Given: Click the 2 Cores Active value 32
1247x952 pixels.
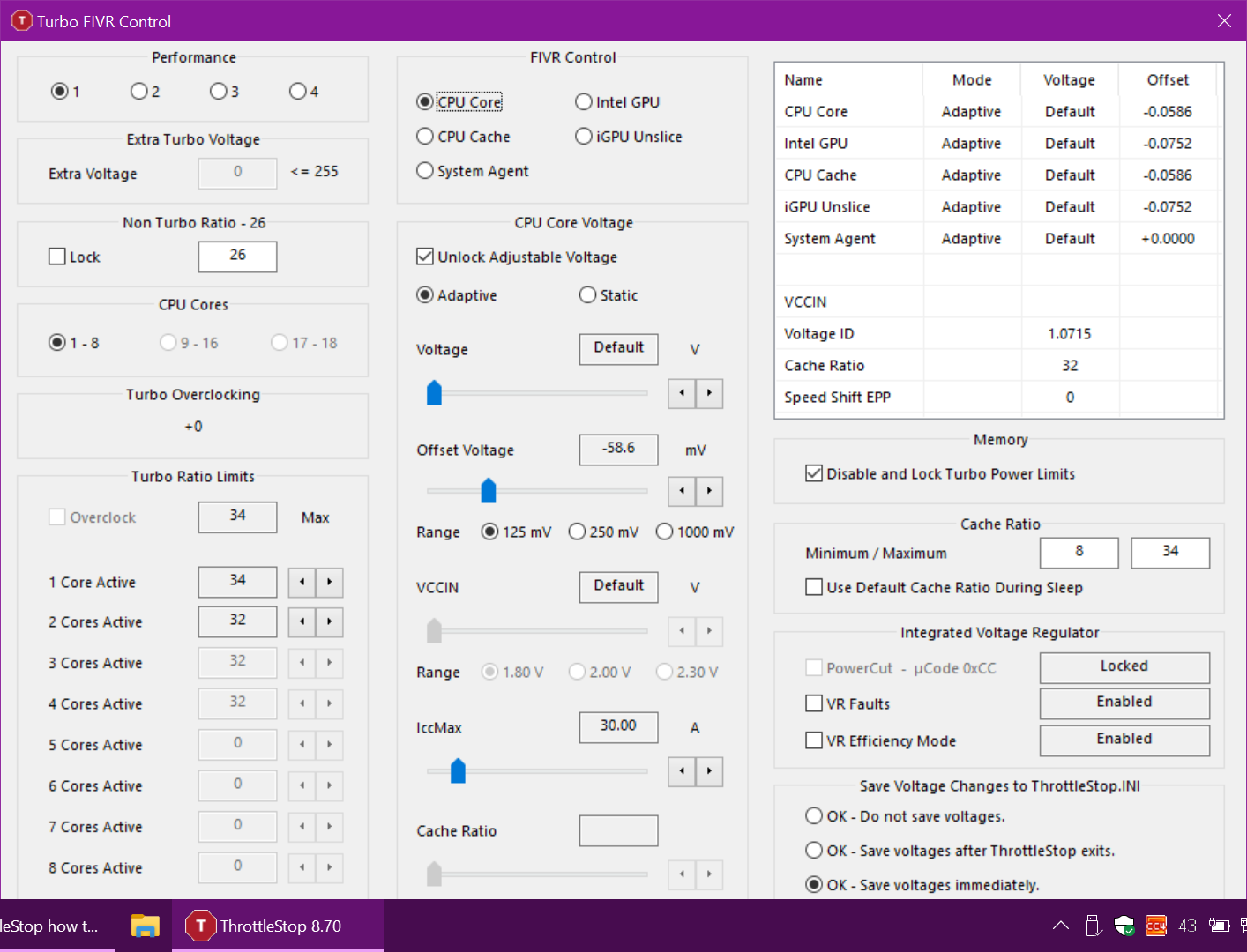Looking at the screenshot, I should click(237, 621).
